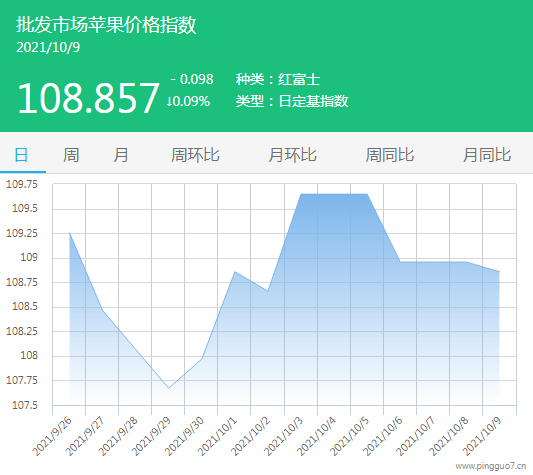533x475 pixels.
Task: Click the 批发市场苹果价格指数 title
Action: [x=106, y=24]
